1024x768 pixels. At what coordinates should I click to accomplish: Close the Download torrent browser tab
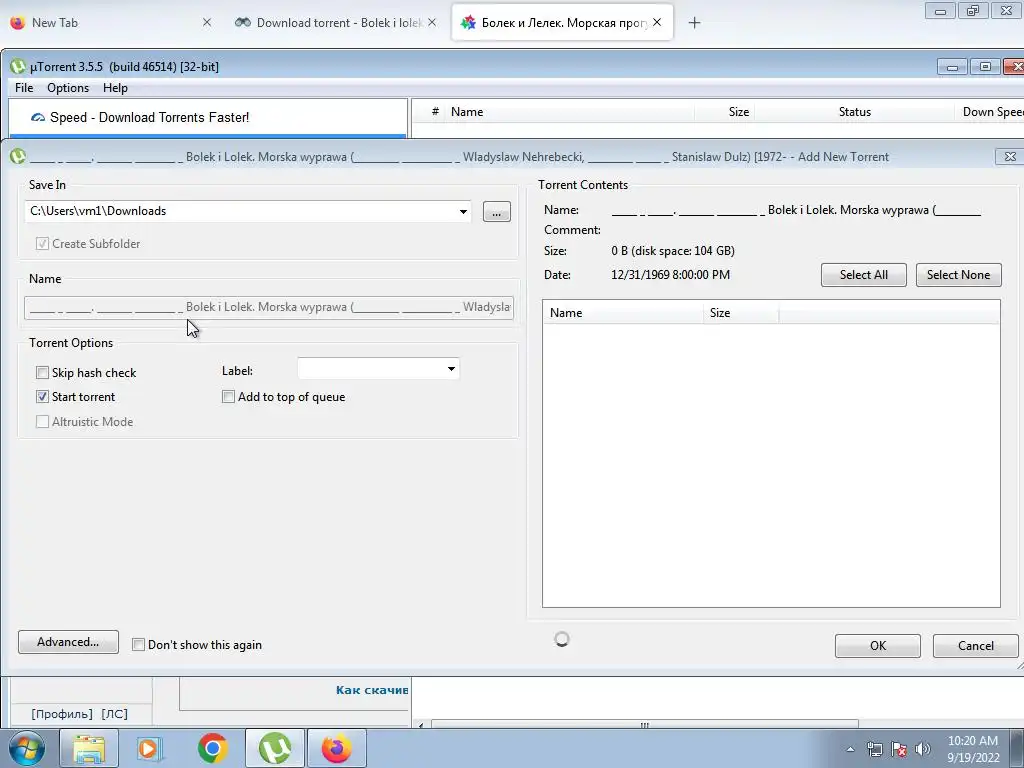pos(432,22)
